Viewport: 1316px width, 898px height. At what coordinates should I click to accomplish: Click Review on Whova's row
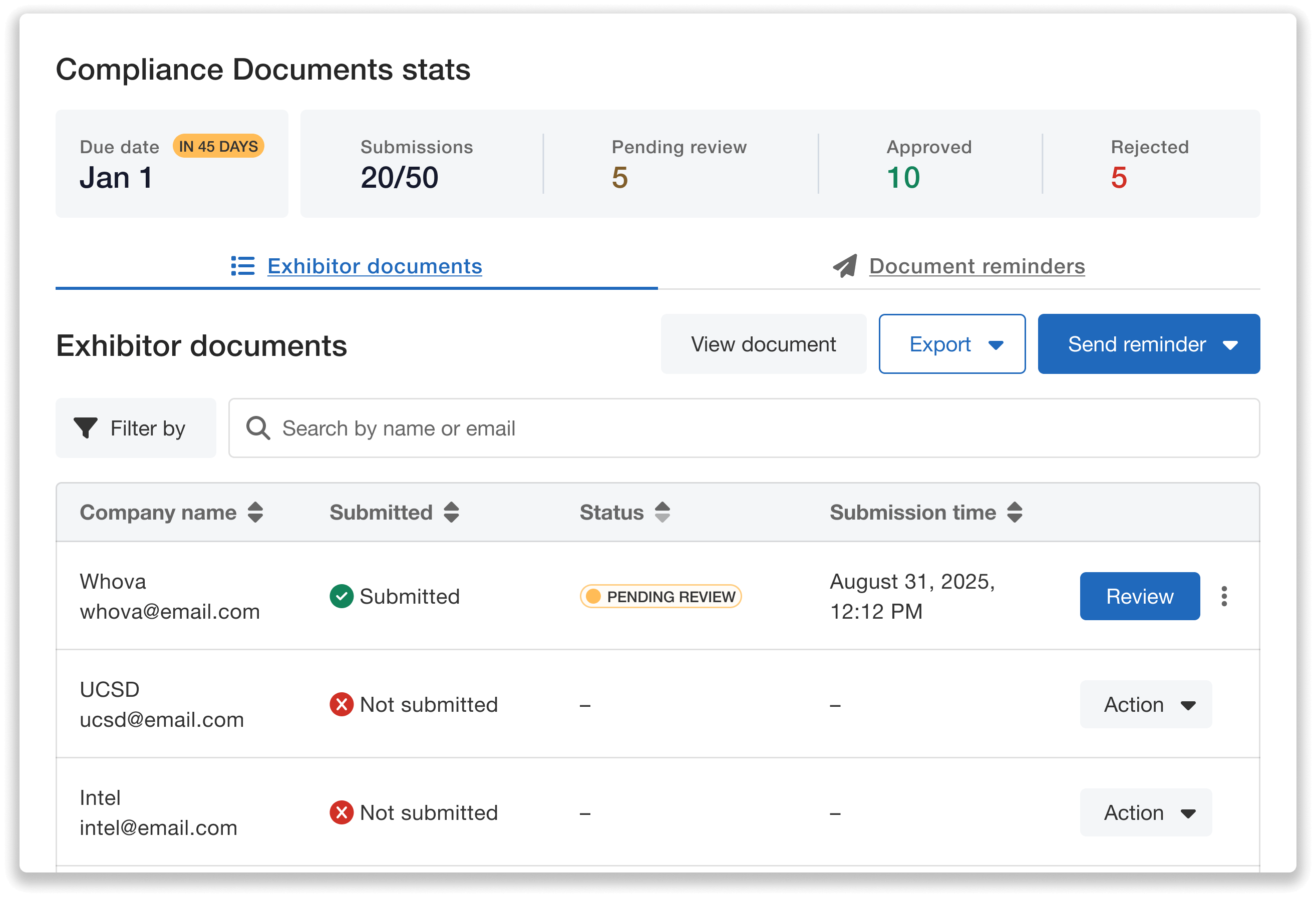(x=1139, y=596)
